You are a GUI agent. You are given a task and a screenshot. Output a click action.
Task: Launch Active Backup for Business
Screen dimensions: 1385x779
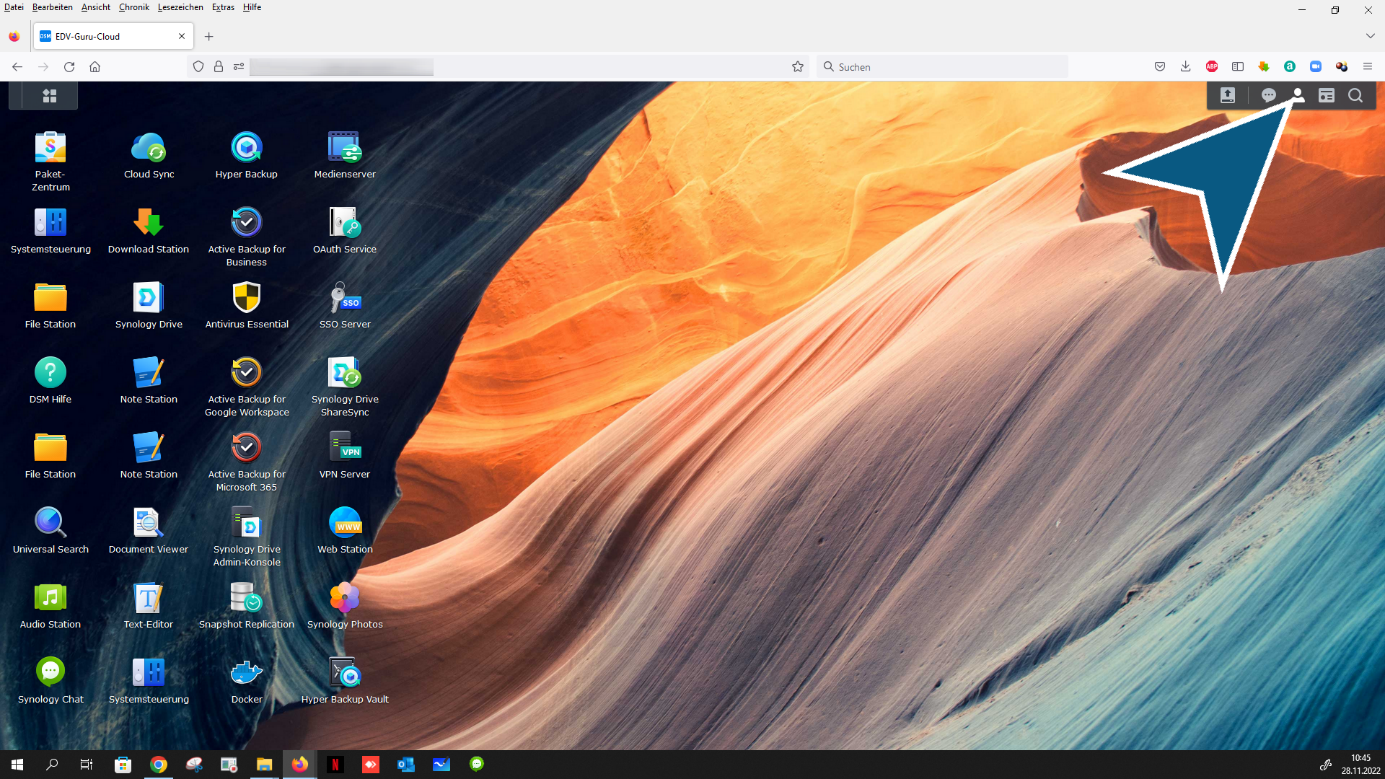point(246,223)
